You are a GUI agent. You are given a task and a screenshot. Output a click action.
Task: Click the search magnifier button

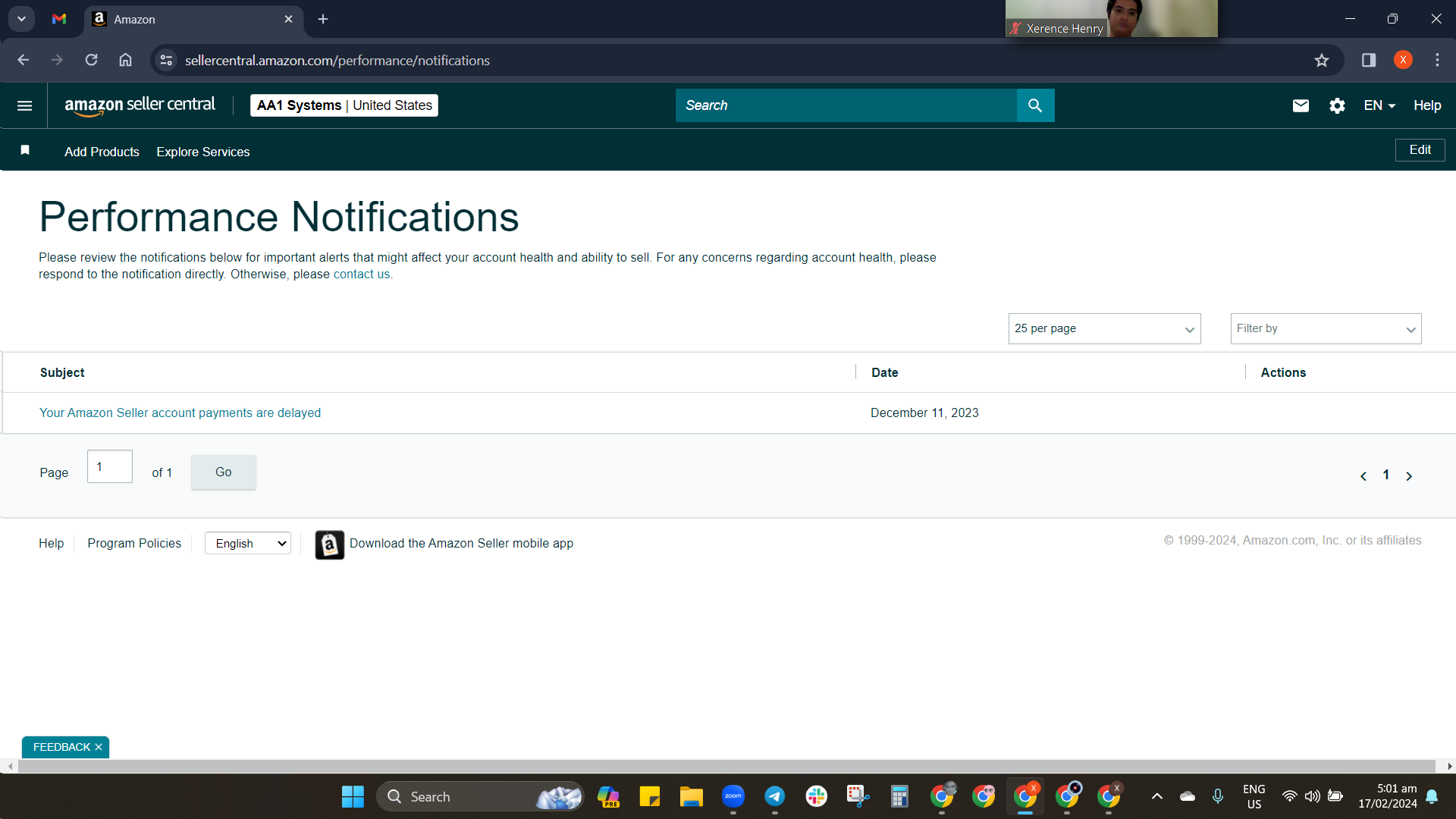pos(1035,105)
